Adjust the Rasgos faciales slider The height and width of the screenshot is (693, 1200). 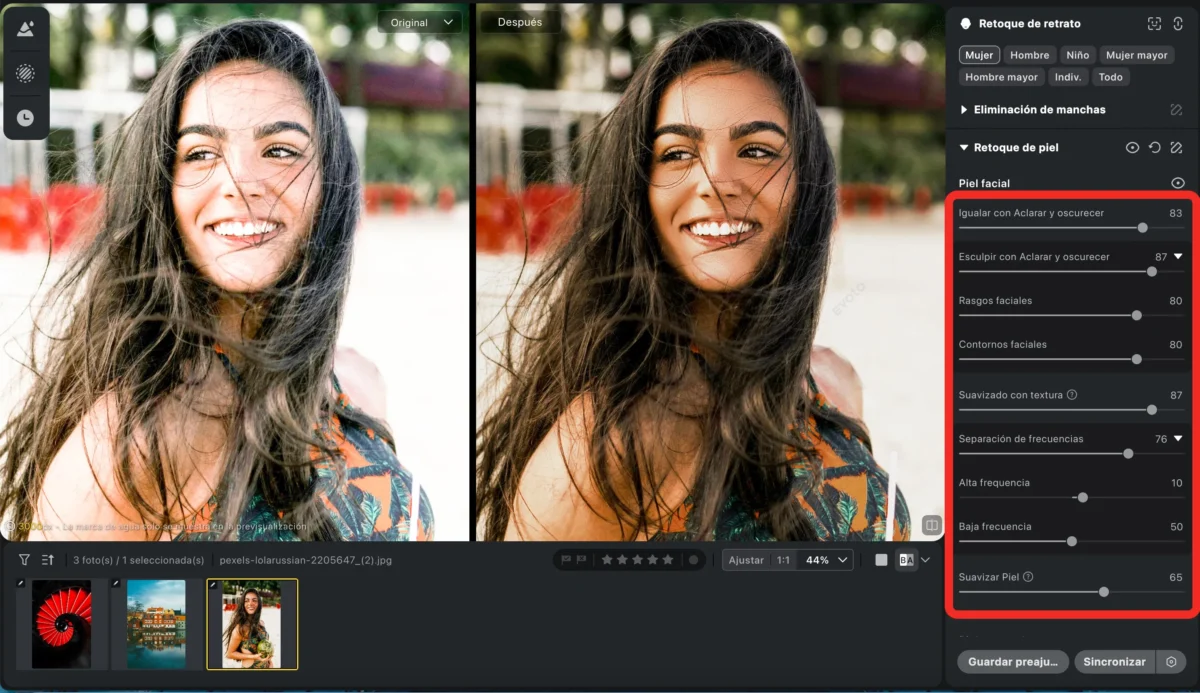(1136, 315)
